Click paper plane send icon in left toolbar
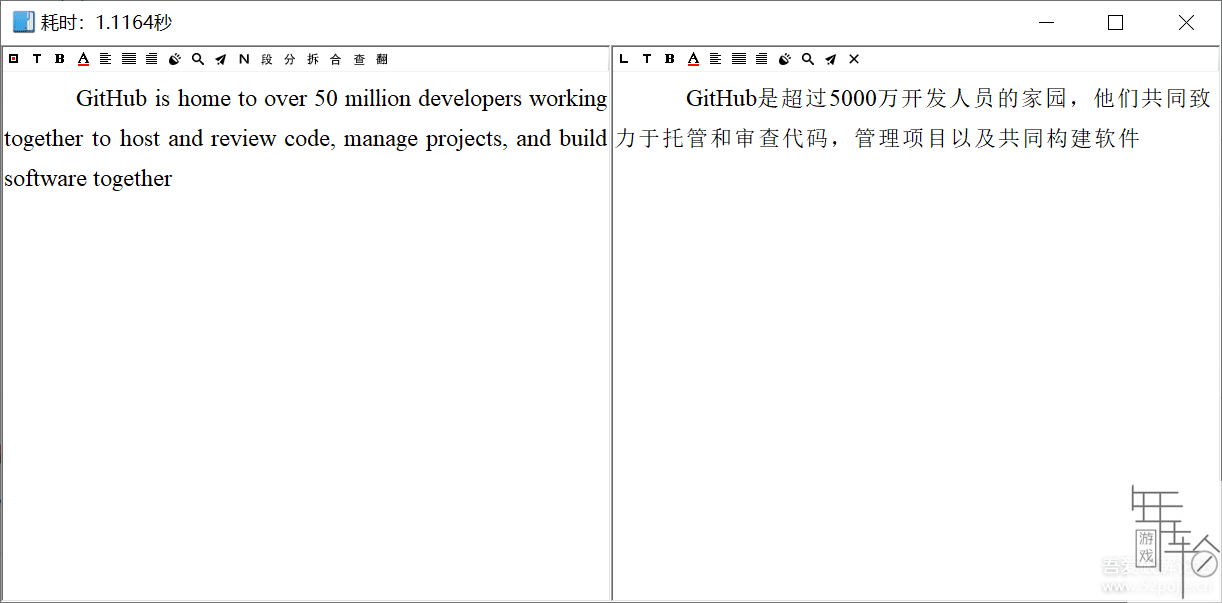This screenshot has width=1222, height=603. coord(221,59)
